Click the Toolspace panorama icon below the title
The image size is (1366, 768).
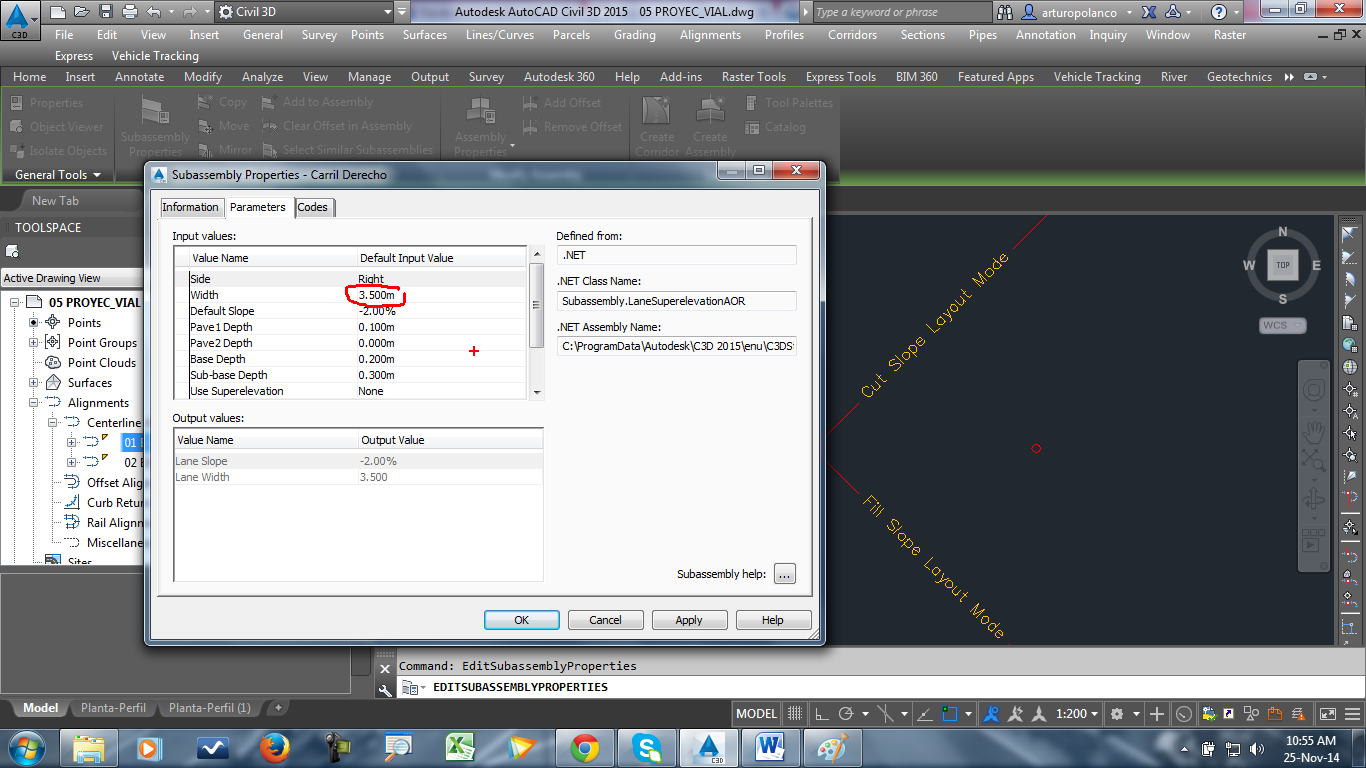(x=12, y=251)
